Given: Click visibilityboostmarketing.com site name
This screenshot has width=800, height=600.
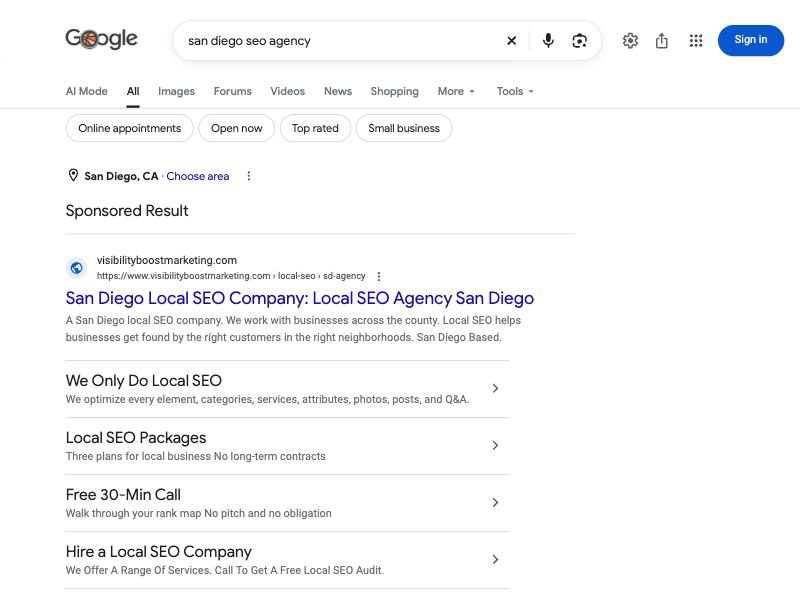Looking at the screenshot, I should point(167,260).
